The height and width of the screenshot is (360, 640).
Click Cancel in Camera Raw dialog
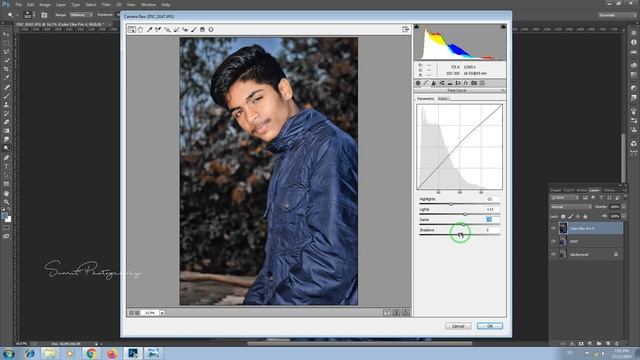coord(458,326)
